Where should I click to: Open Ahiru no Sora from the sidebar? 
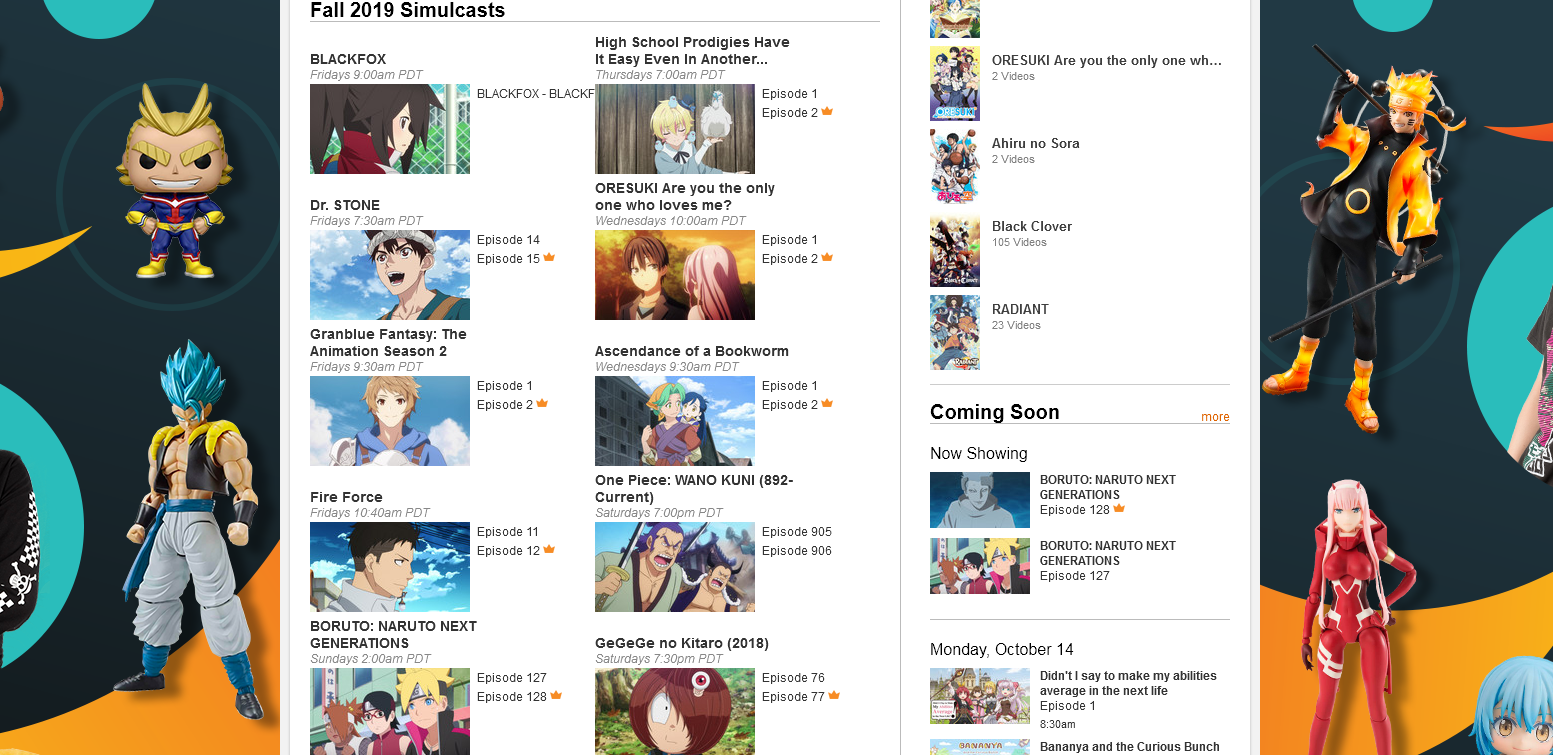click(1035, 143)
